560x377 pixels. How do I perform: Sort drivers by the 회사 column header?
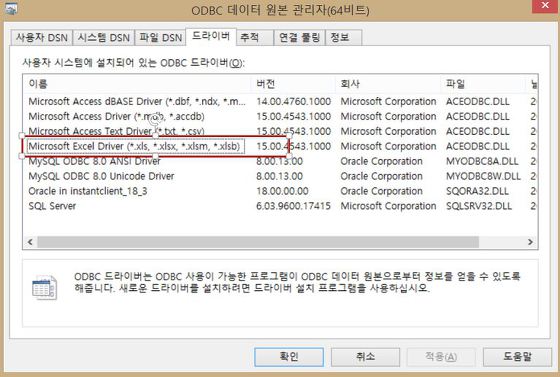[x=389, y=84]
